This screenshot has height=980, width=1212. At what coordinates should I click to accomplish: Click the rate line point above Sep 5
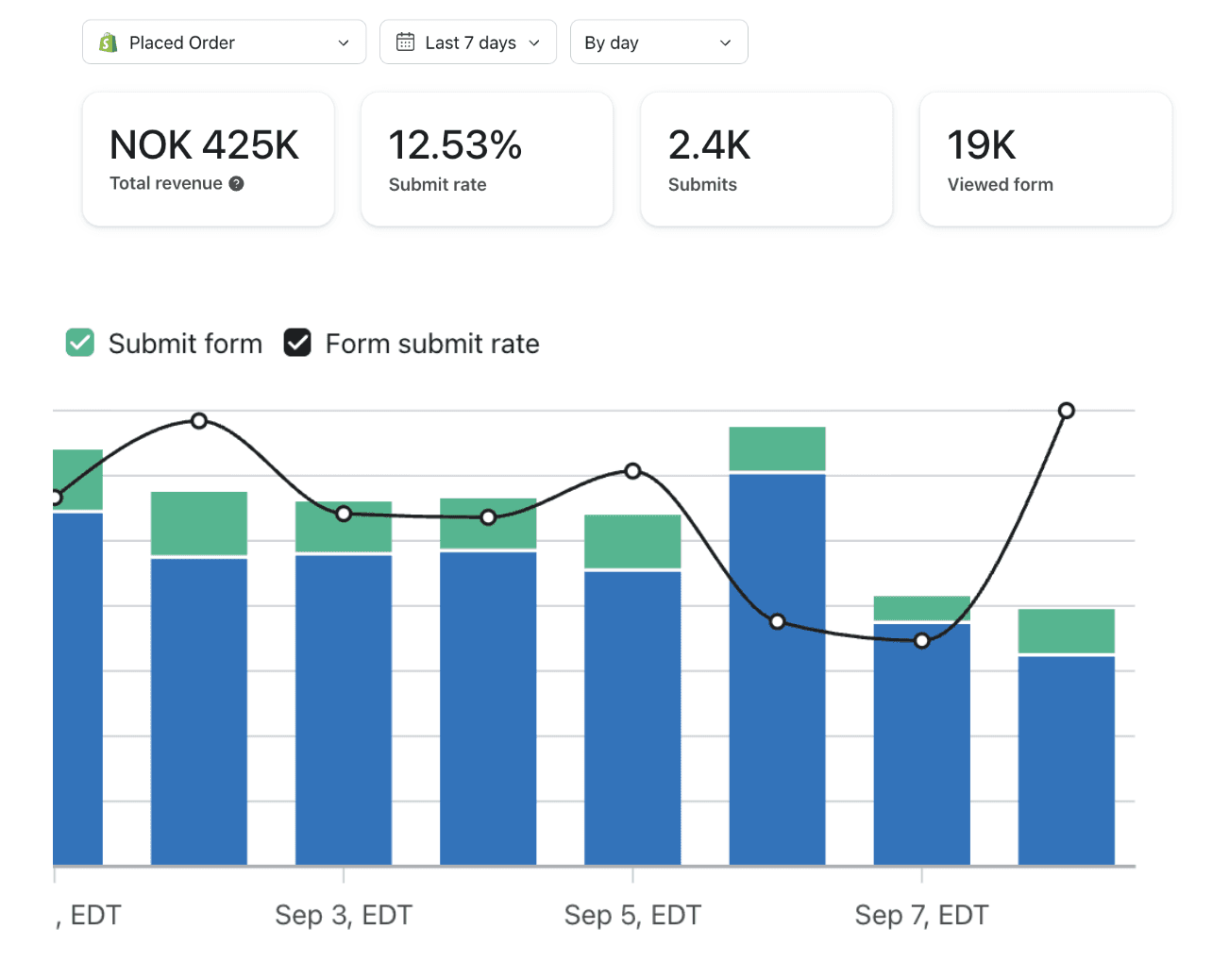pyautogui.click(x=632, y=471)
